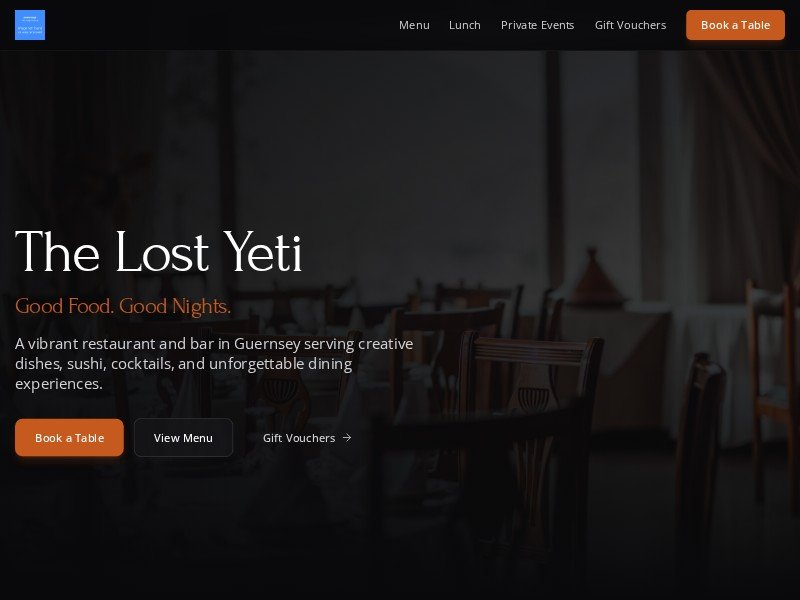This screenshot has width=800, height=600.
Task: Click the arrow icon beside Gift Vouchers
Action: (347, 438)
